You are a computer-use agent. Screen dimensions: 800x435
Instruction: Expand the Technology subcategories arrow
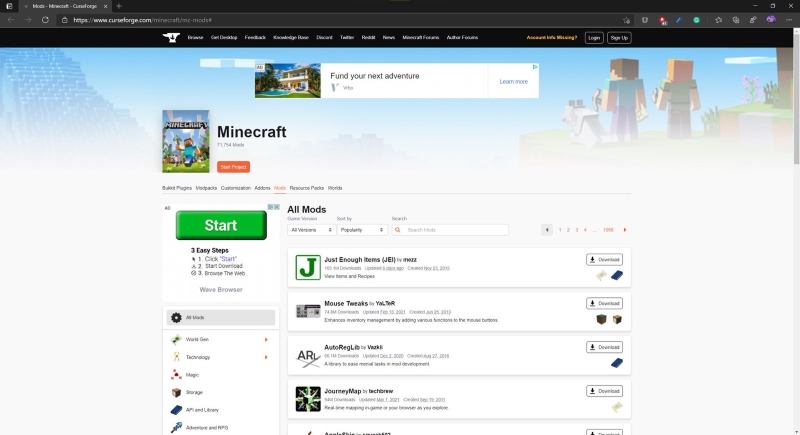[266, 357]
